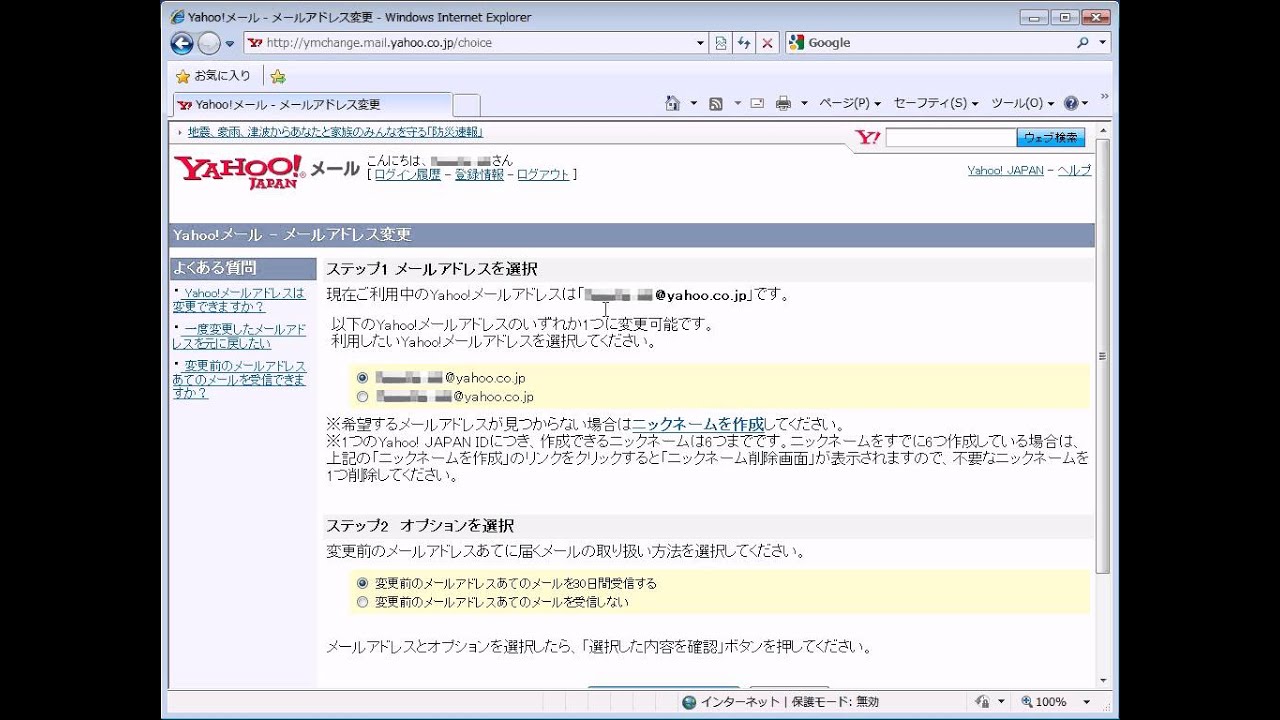This screenshot has width=1280, height=720.
Task: Open the ページ(P) menu
Action: pos(850,103)
